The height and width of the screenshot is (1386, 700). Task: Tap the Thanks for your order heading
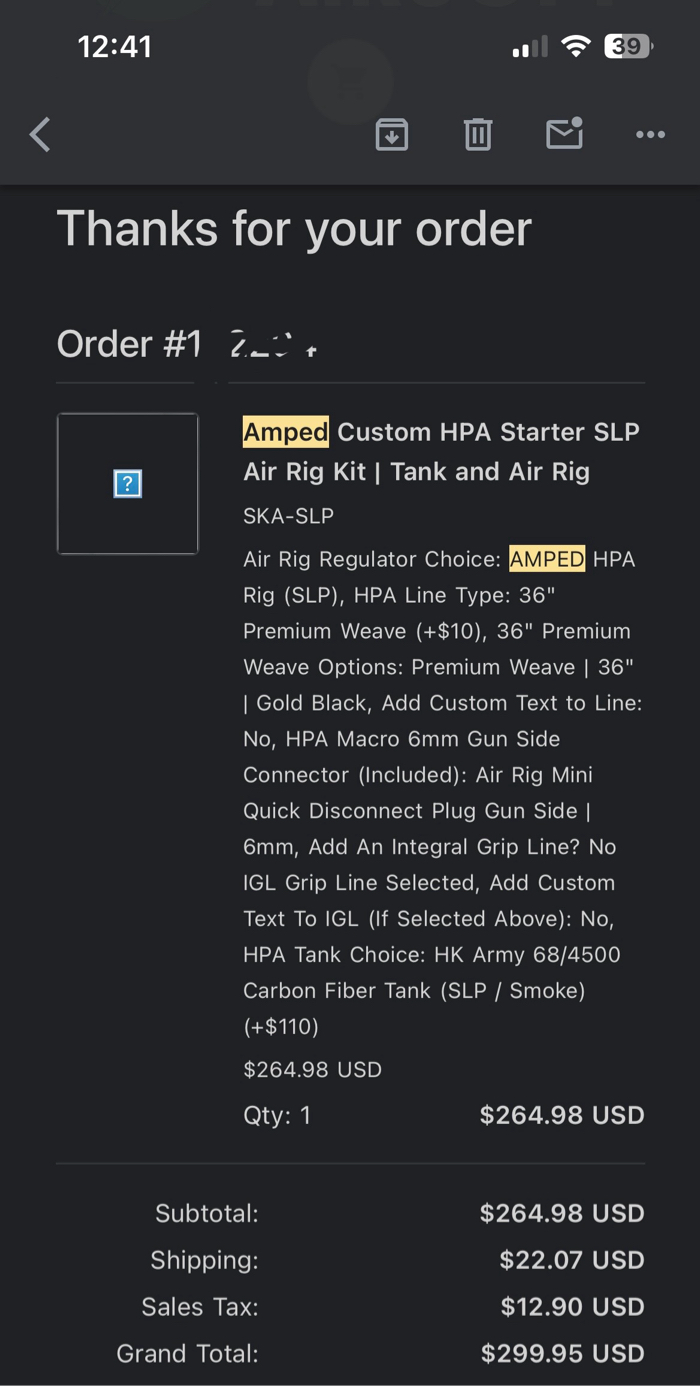click(294, 229)
